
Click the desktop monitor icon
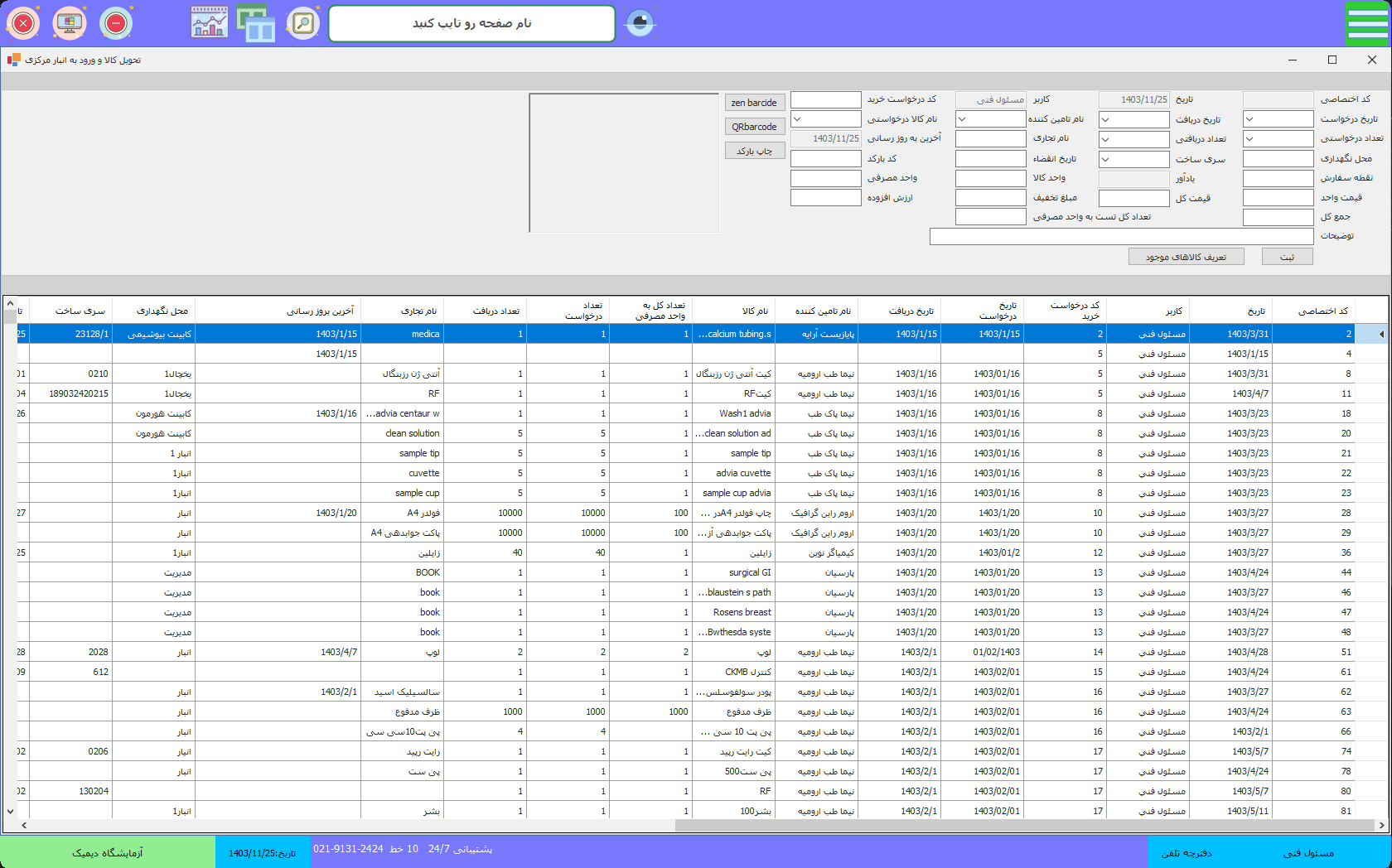[x=70, y=23]
